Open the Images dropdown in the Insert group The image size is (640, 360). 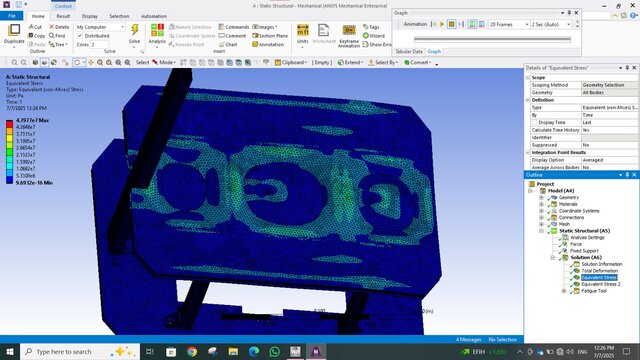[264, 27]
